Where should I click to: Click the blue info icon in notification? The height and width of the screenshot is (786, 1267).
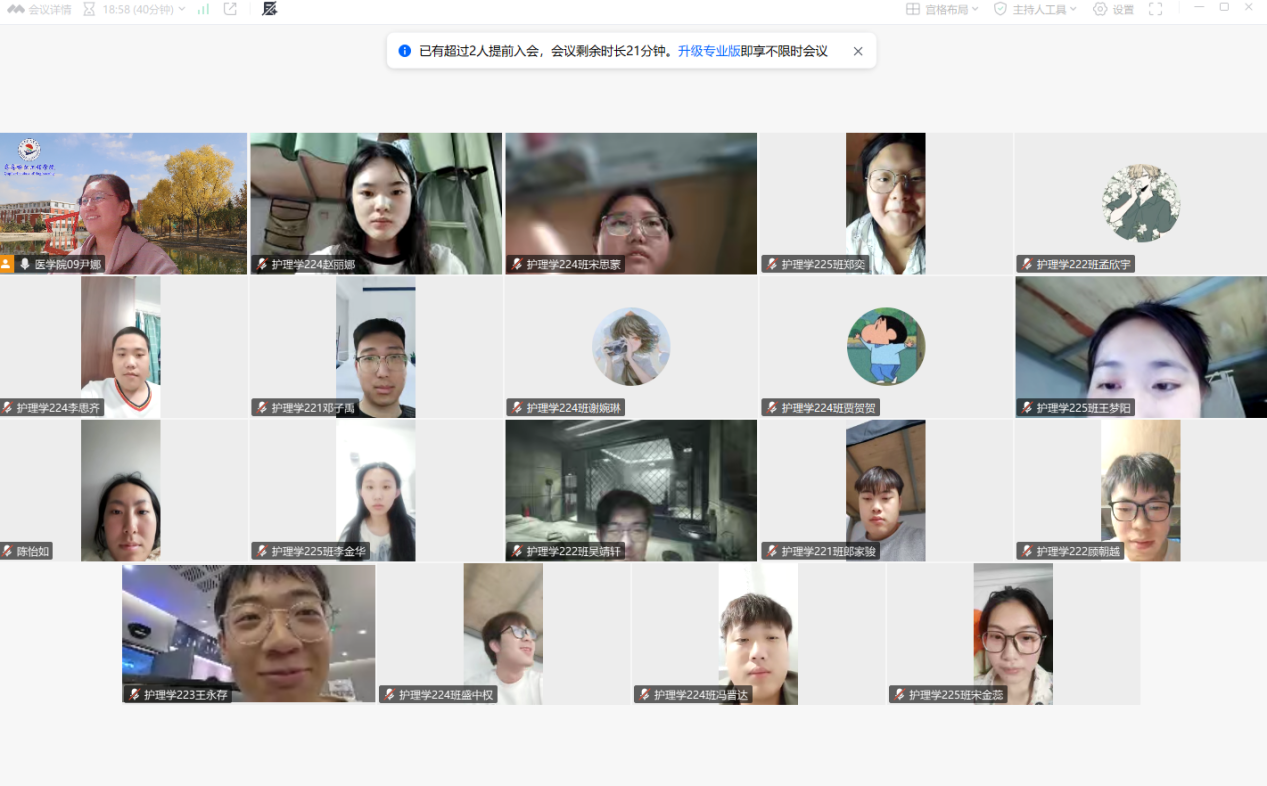pyautogui.click(x=405, y=51)
